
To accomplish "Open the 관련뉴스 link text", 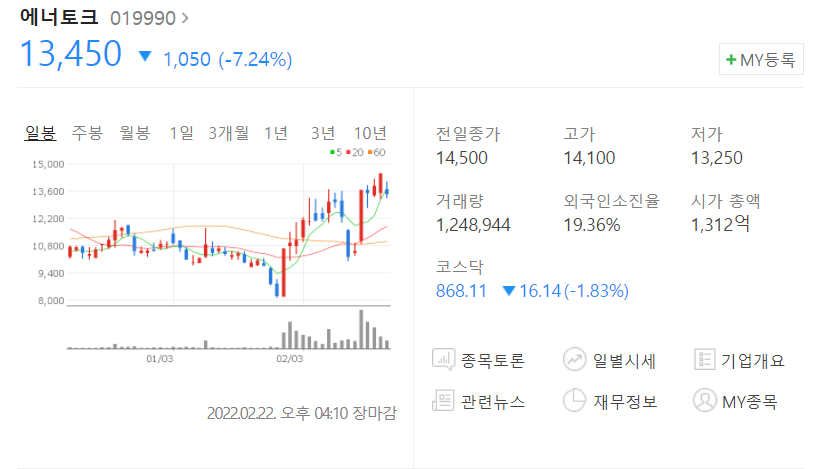I will (x=492, y=402).
